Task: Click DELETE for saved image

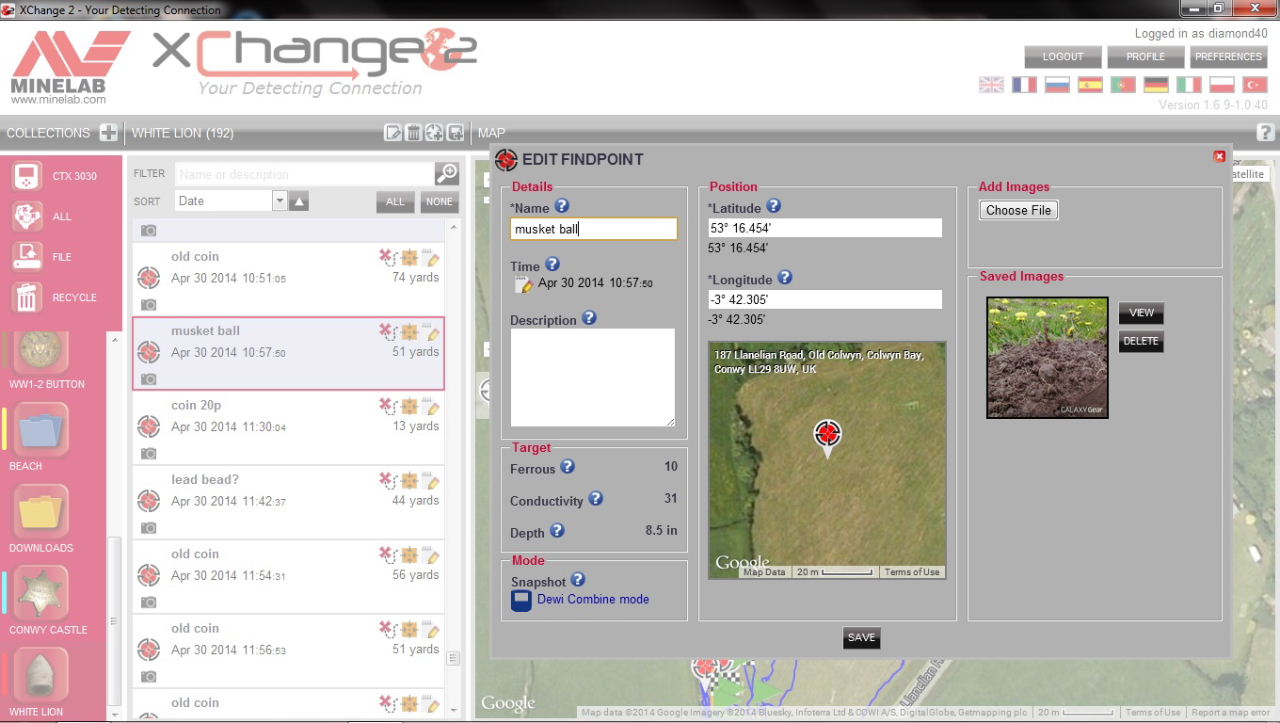Action: (1141, 341)
